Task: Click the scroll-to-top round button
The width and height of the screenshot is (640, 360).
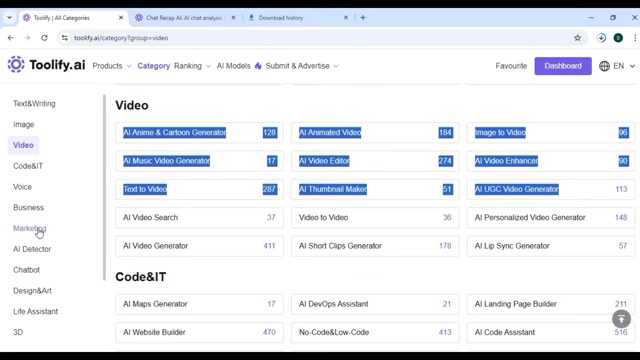Action: (x=621, y=319)
